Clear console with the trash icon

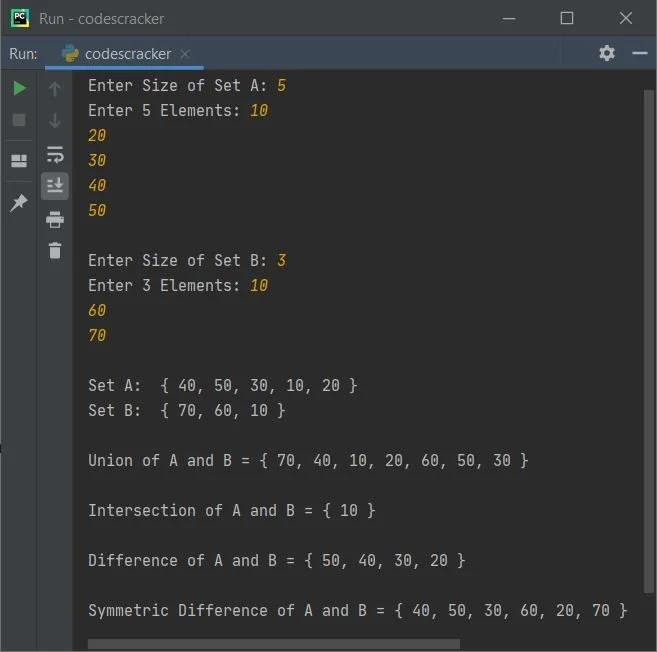(55, 251)
